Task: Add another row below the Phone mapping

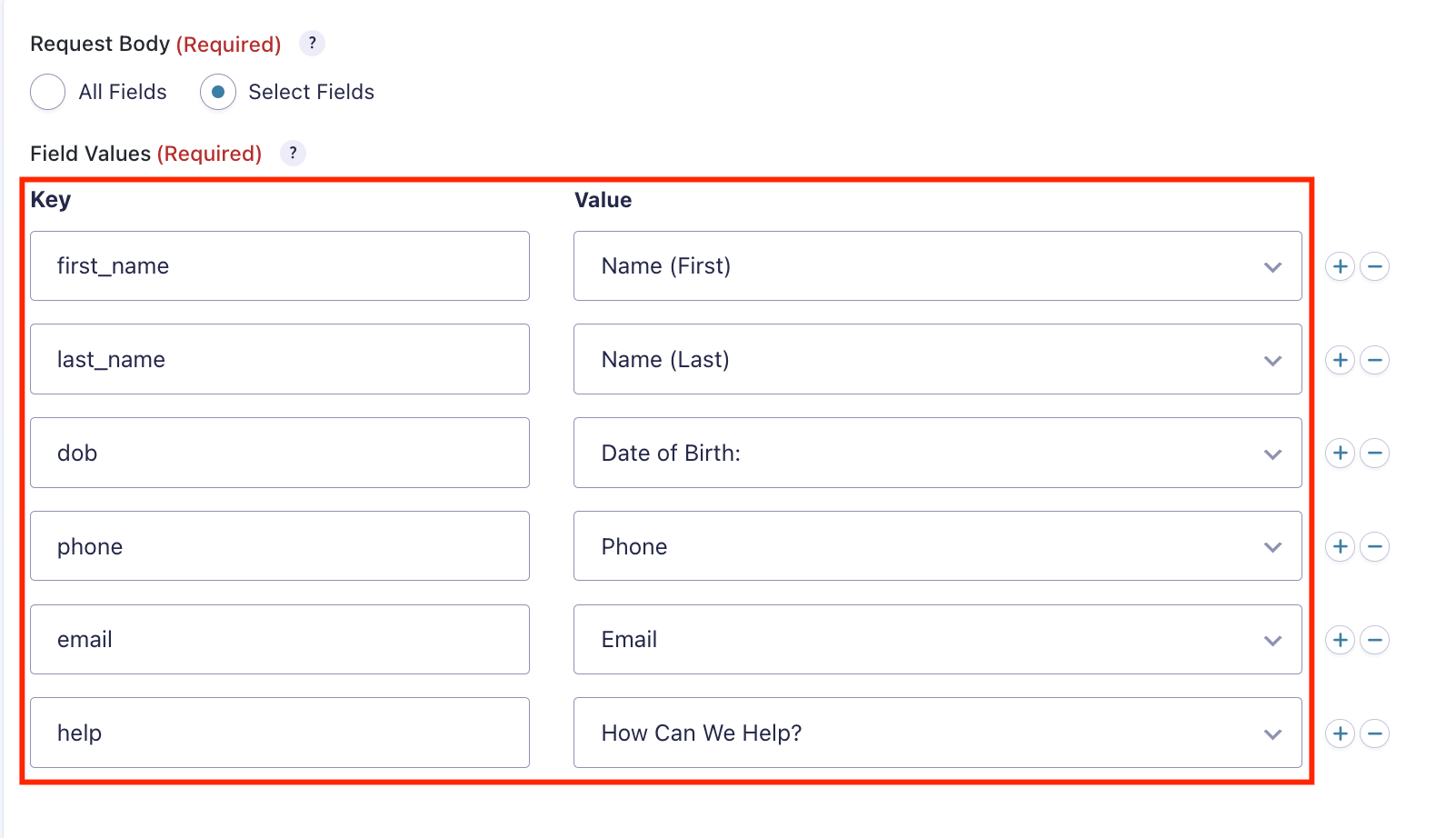Action: coord(1341,546)
